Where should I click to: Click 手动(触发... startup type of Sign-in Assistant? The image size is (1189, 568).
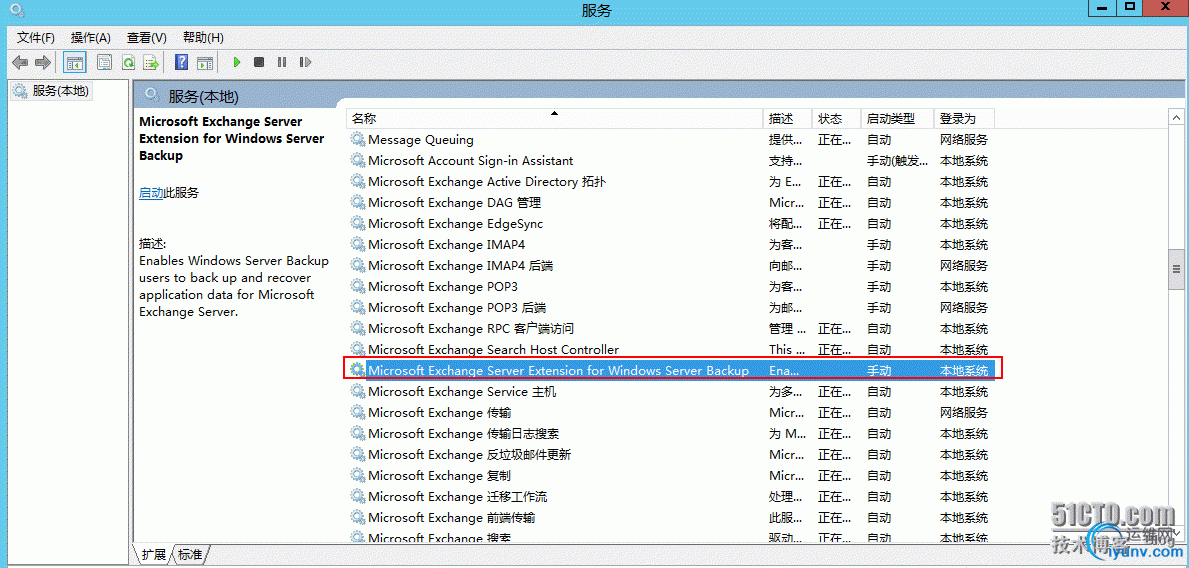tap(897, 161)
